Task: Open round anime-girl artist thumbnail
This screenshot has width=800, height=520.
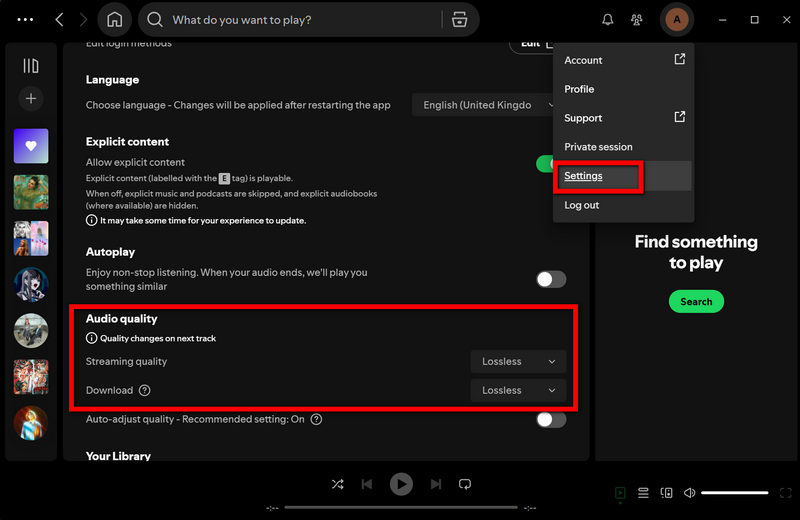Action: point(31,284)
